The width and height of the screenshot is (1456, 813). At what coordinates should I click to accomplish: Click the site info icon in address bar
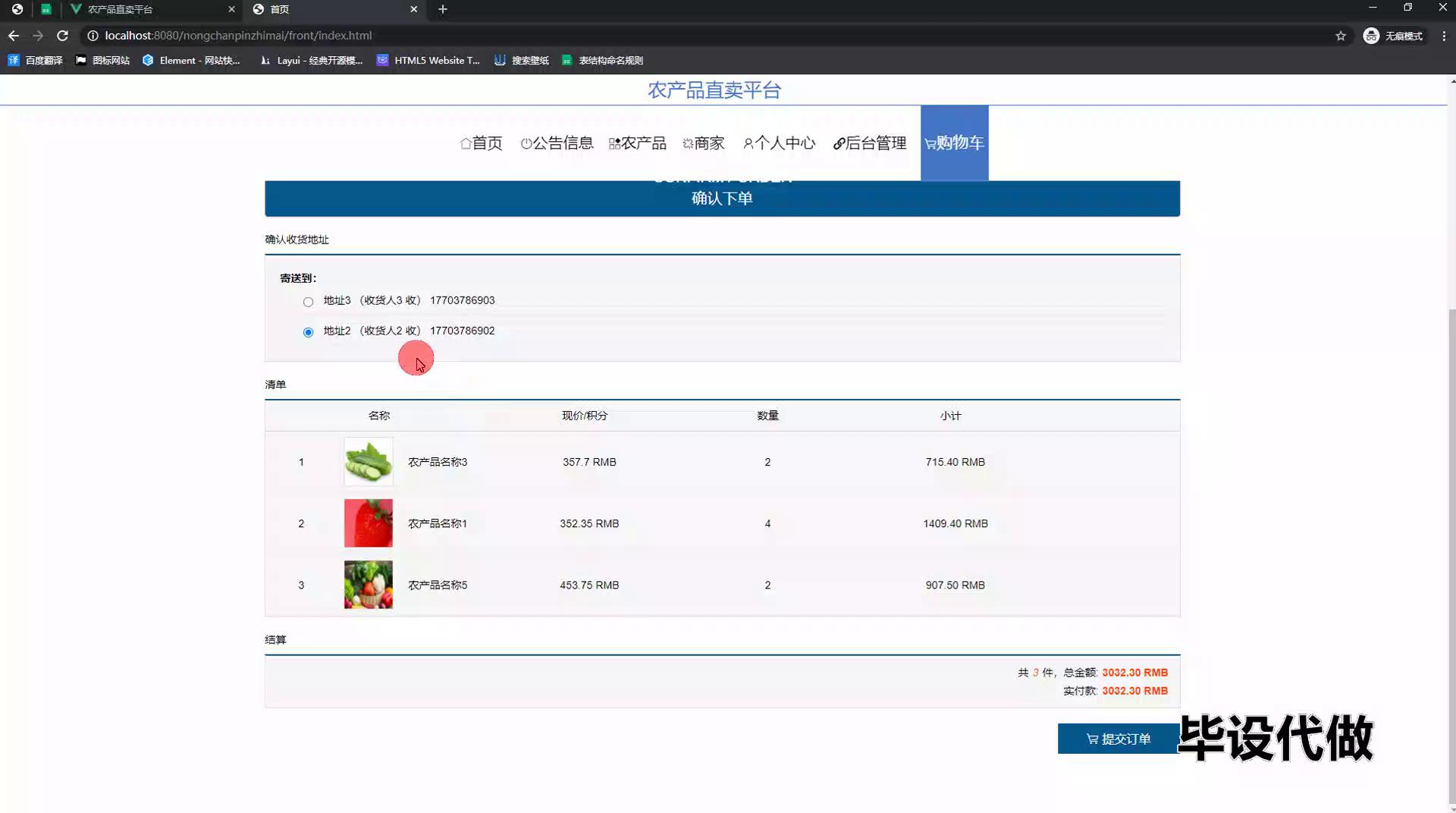(x=93, y=36)
